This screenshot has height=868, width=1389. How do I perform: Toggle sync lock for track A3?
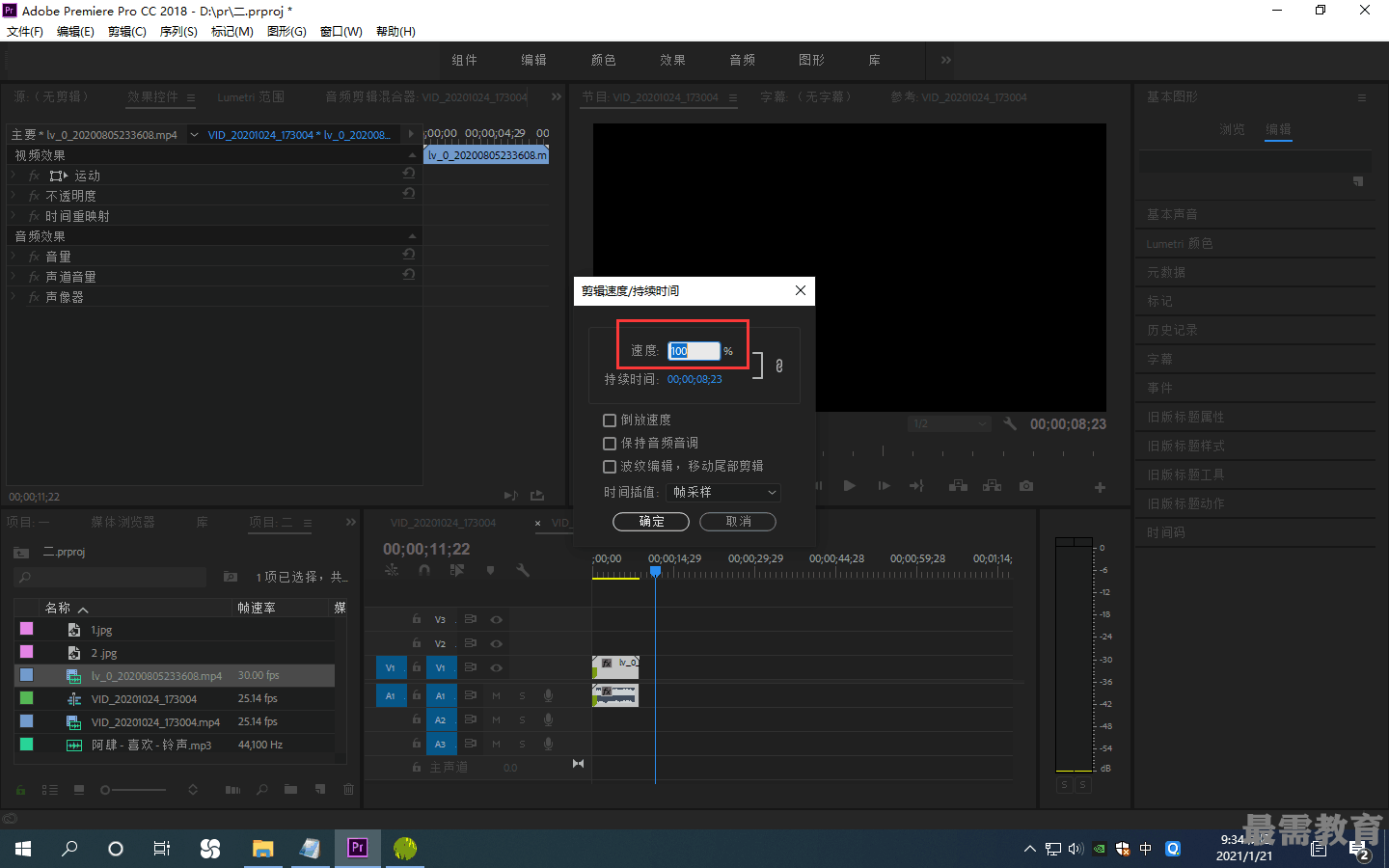[471, 744]
